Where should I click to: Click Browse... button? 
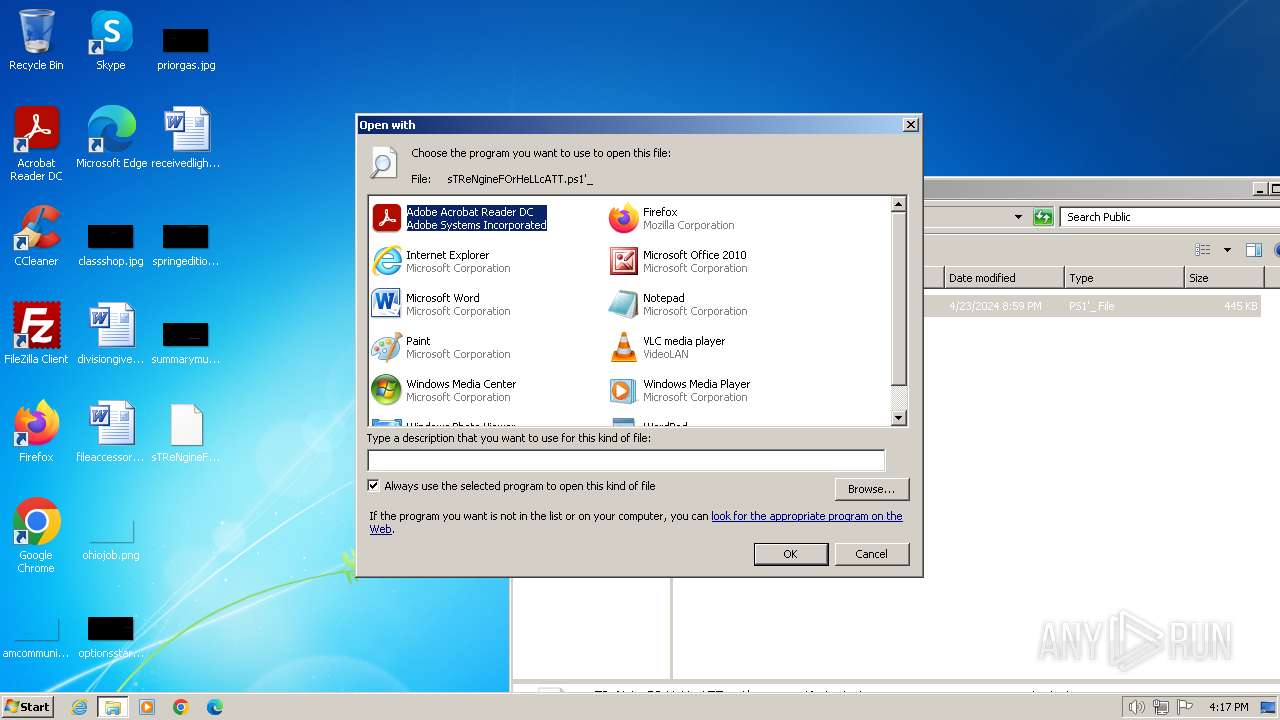coord(871,489)
